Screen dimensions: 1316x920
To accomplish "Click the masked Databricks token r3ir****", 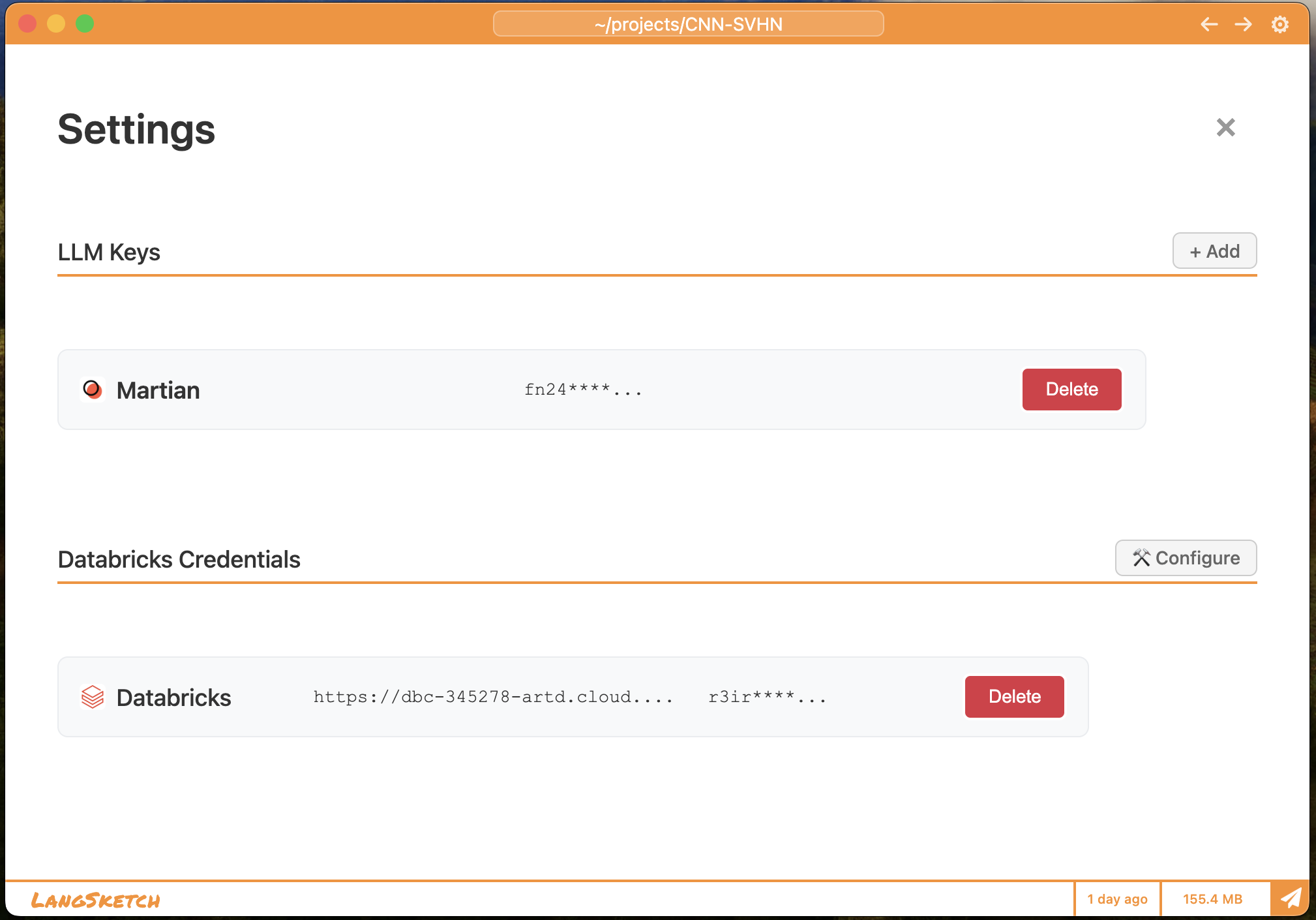I will 768,698.
